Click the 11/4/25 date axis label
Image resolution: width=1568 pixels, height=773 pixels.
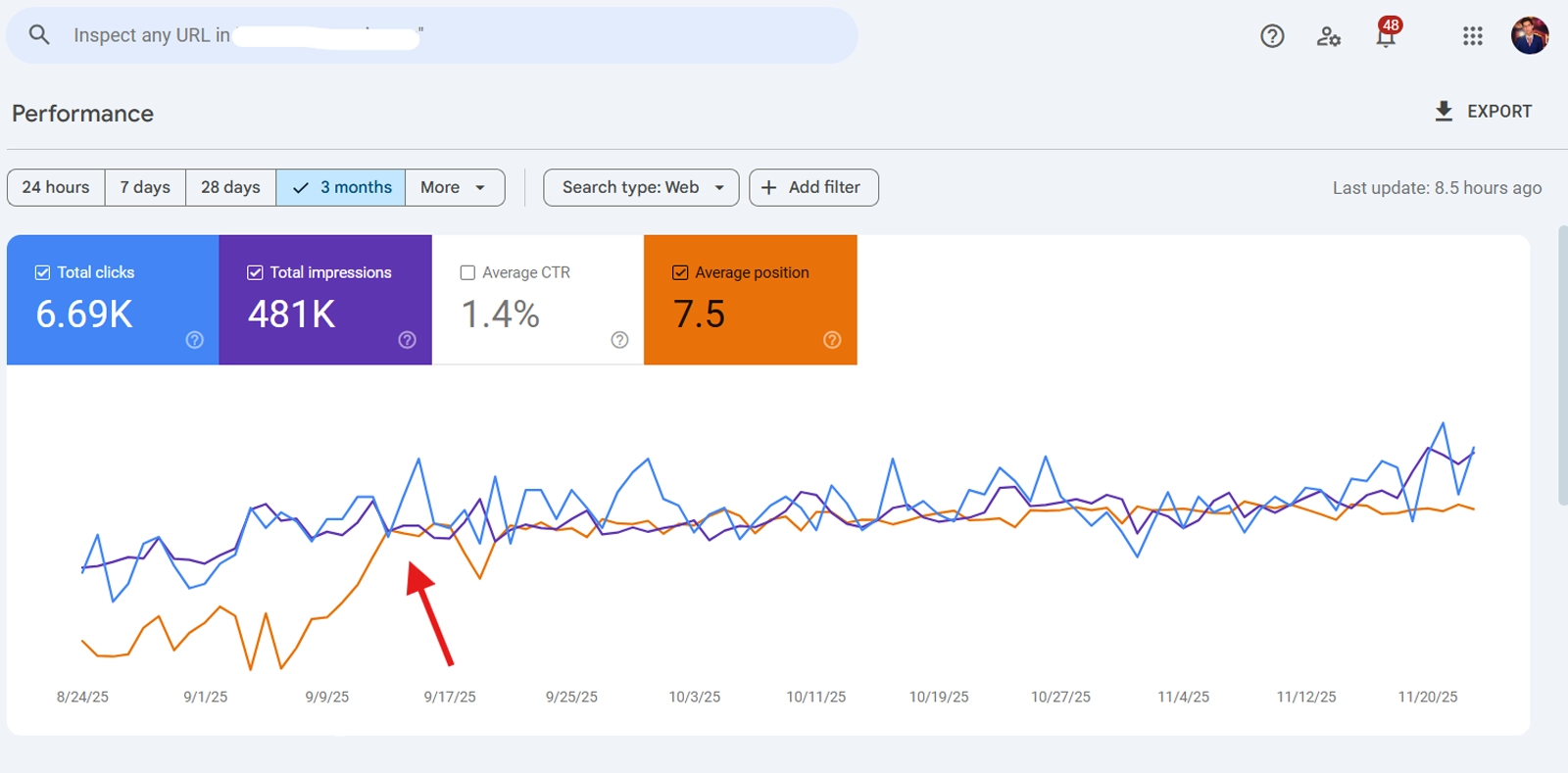(1184, 697)
